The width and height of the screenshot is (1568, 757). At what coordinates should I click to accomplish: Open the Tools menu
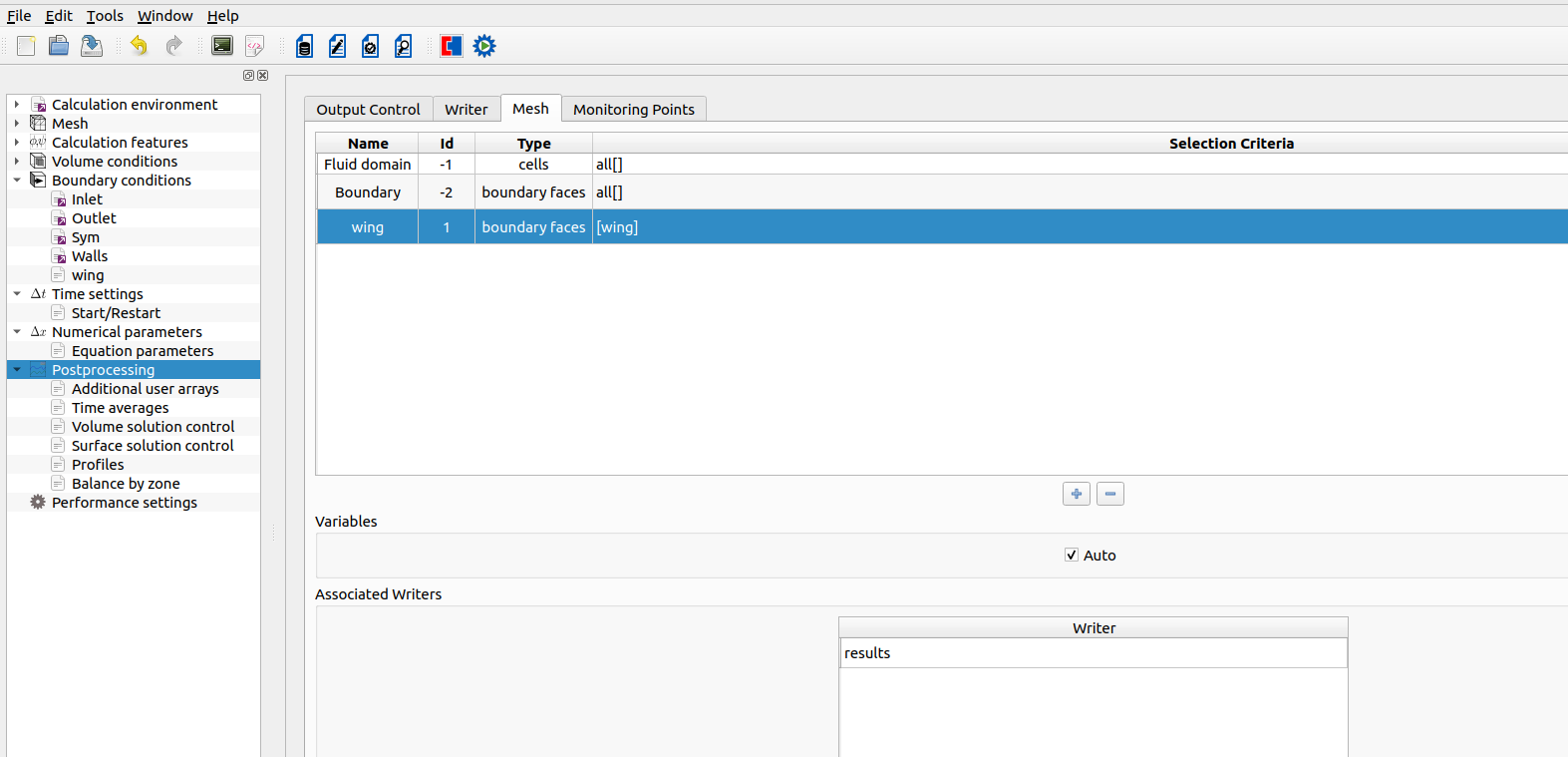tap(105, 16)
